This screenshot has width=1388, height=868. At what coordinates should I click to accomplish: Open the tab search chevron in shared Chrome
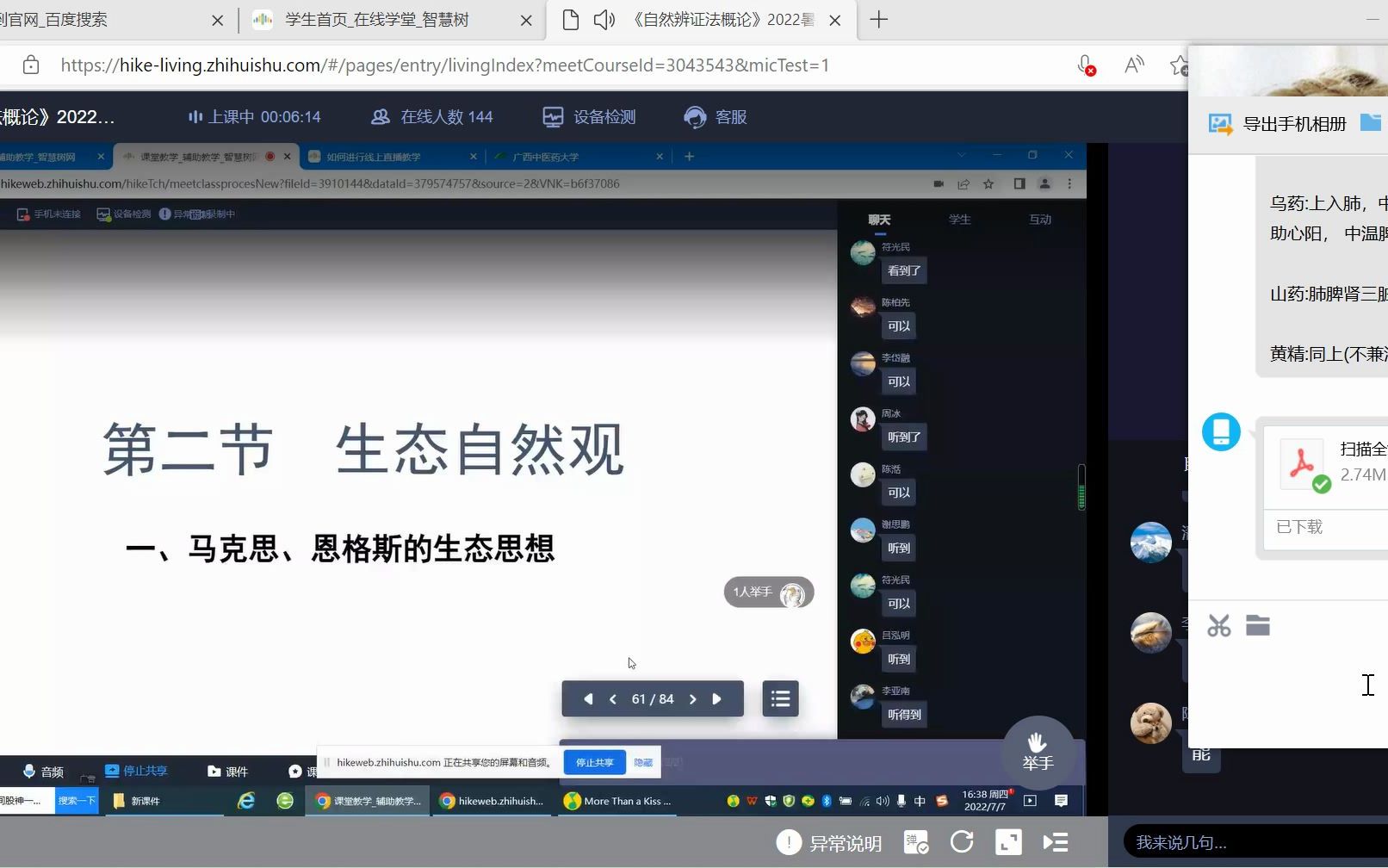[962, 155]
